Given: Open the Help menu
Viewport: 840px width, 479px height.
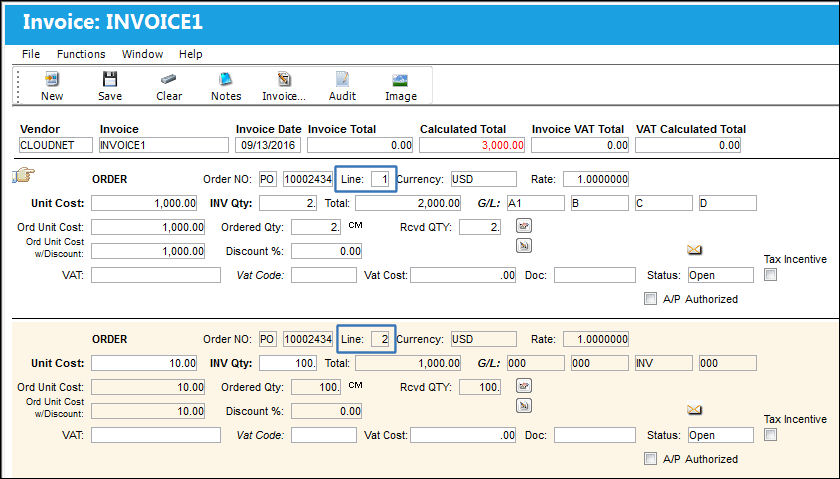Looking at the screenshot, I should [191, 54].
